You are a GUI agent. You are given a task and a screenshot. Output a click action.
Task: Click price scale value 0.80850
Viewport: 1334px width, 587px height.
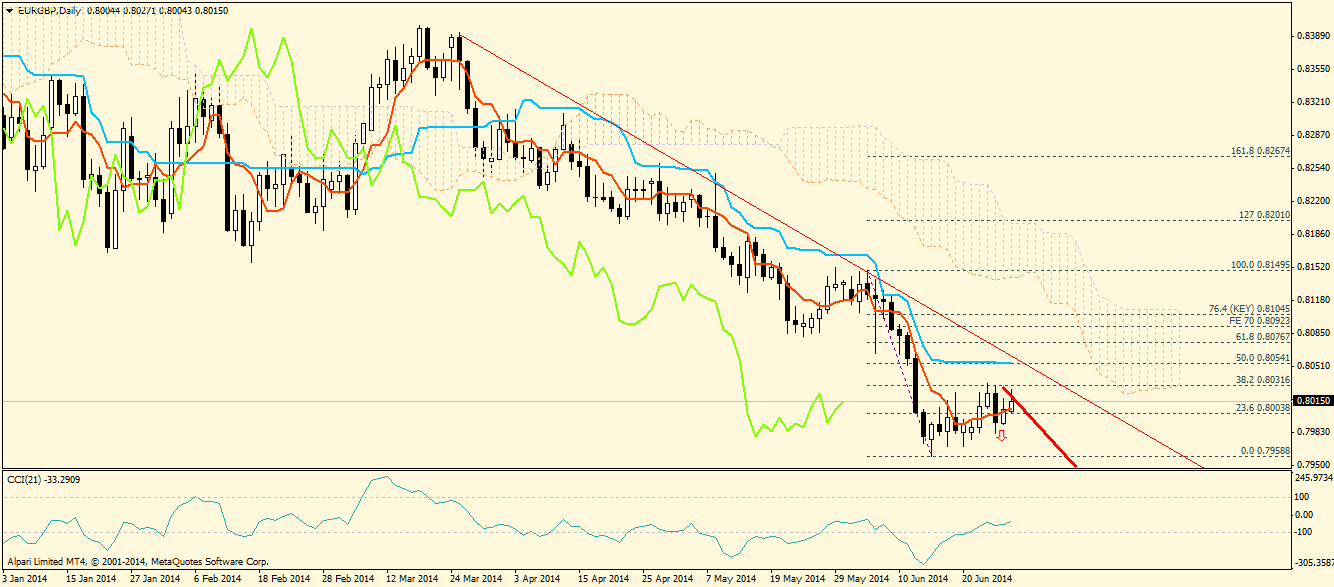point(1312,333)
